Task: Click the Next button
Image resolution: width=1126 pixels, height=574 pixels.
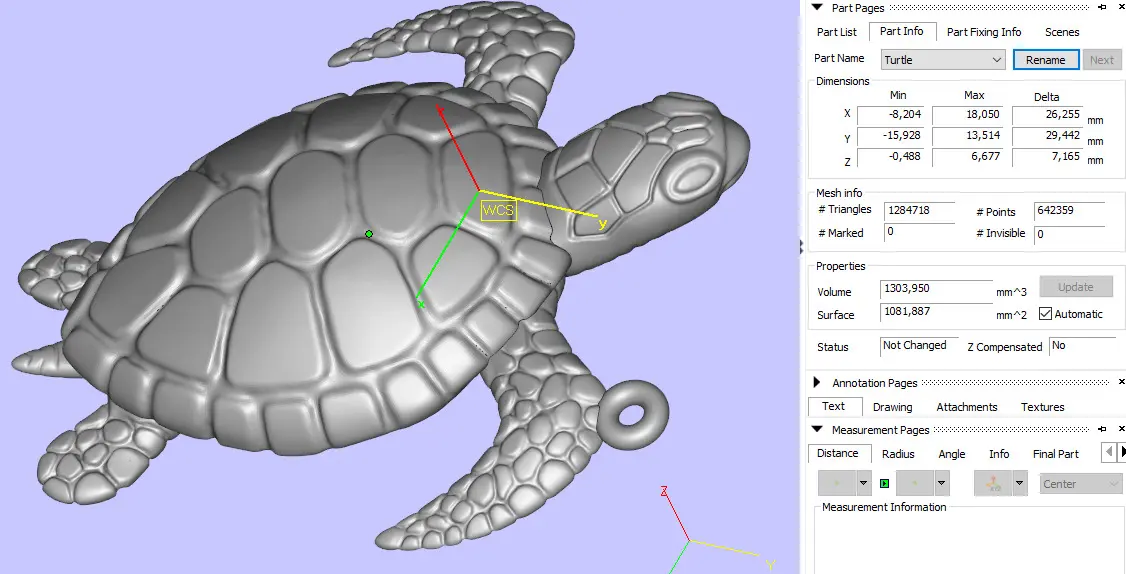Action: click(x=1102, y=60)
